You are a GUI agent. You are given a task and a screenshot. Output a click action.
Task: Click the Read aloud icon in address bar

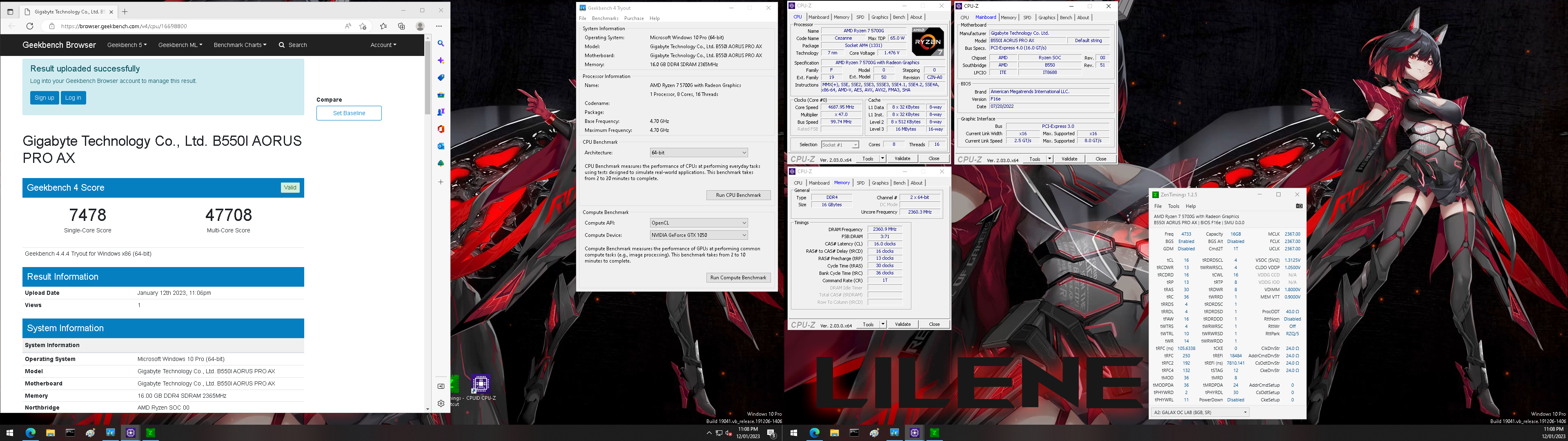tap(347, 26)
